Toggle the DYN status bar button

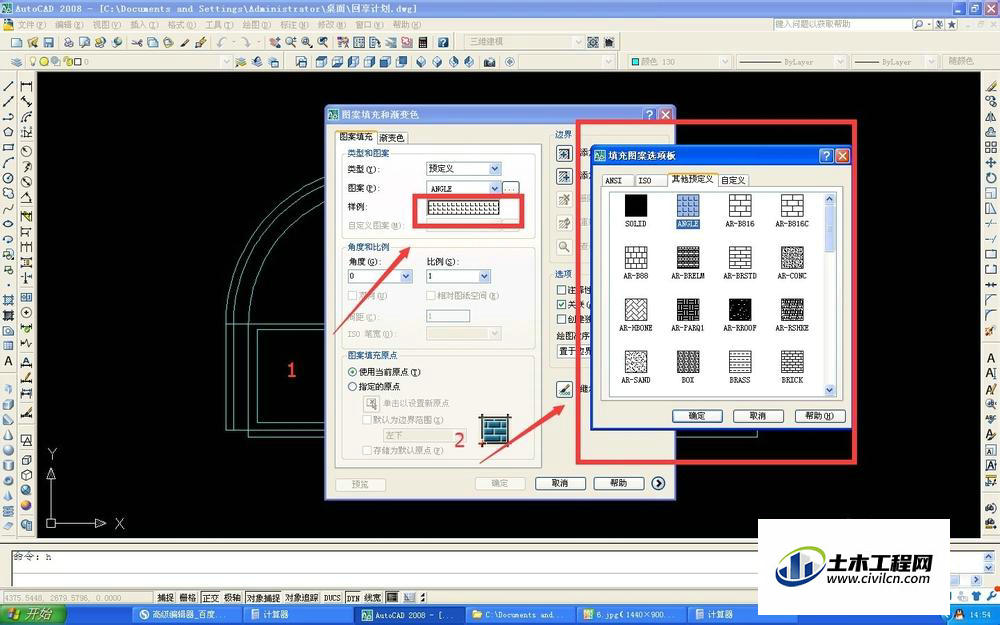[353, 598]
